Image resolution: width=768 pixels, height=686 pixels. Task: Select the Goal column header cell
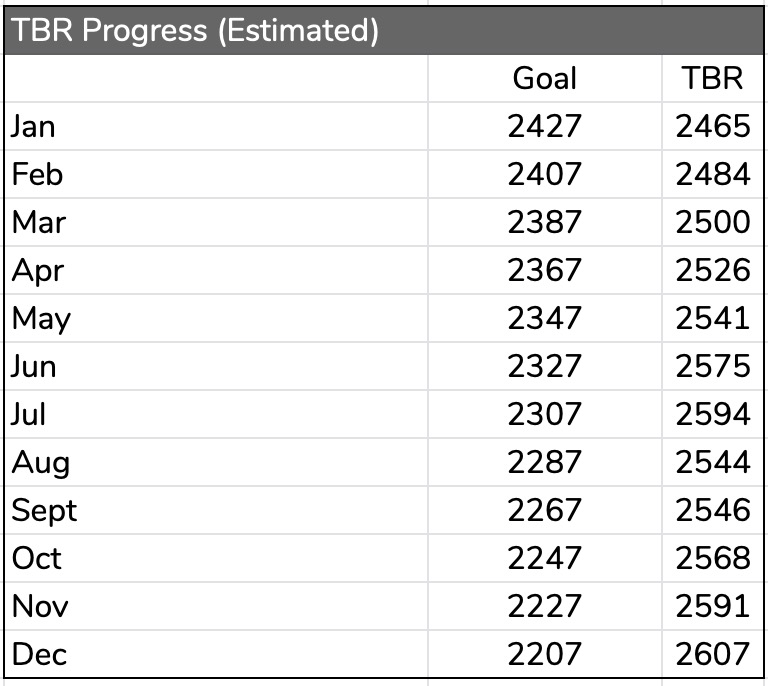point(544,78)
